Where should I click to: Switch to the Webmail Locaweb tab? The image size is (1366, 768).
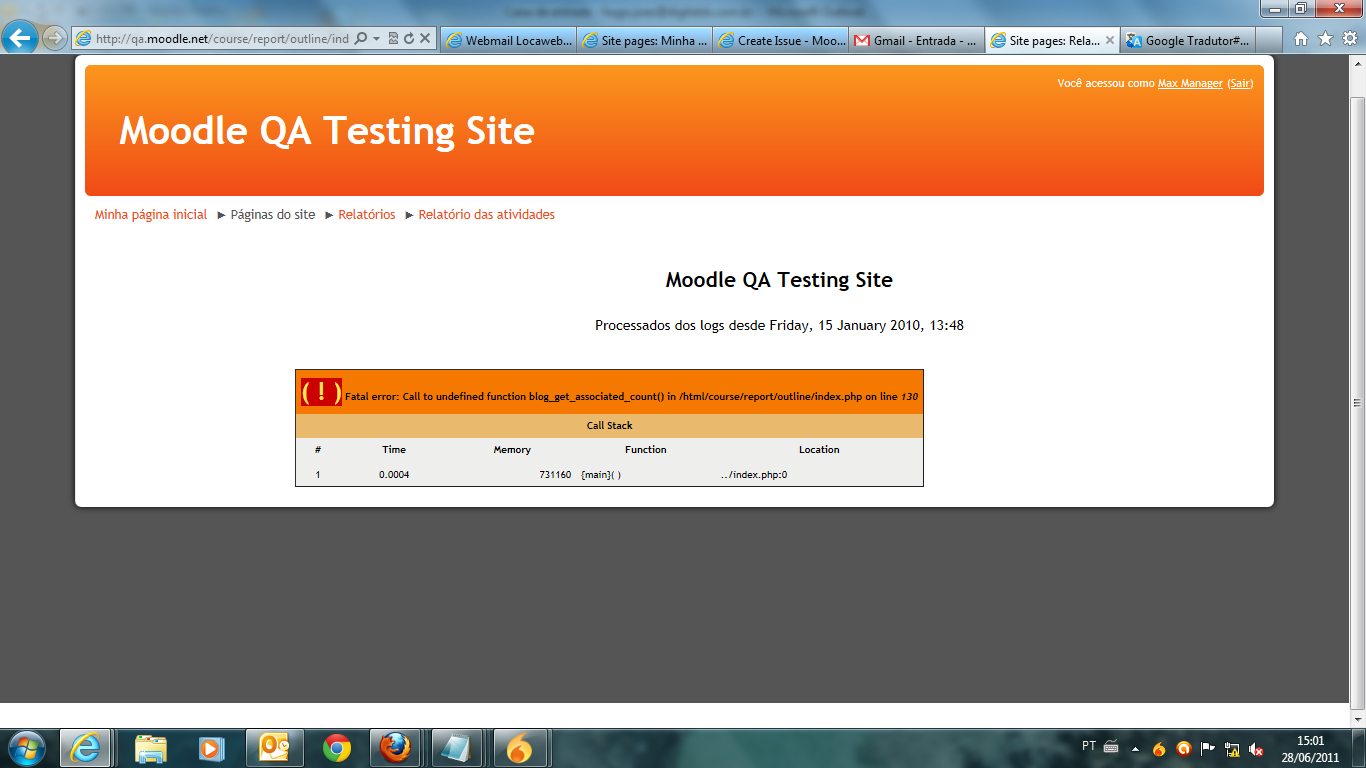pos(508,40)
